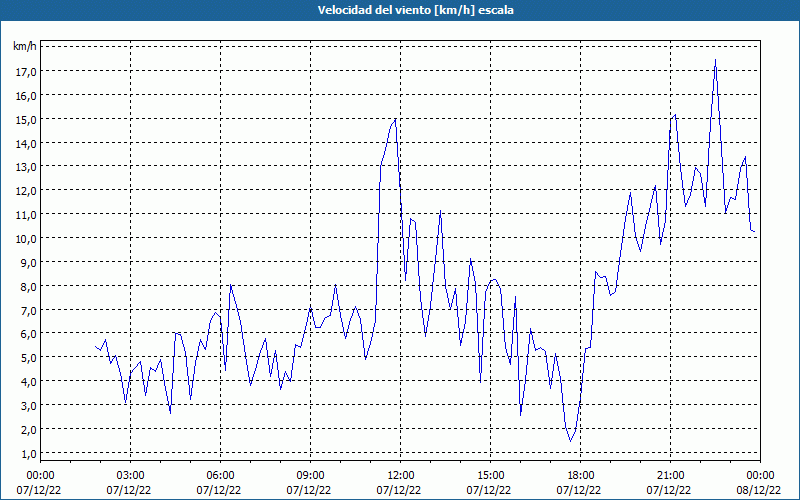
Task: Click the 08/12/22 date label on the x-axis
Action: coord(759,490)
